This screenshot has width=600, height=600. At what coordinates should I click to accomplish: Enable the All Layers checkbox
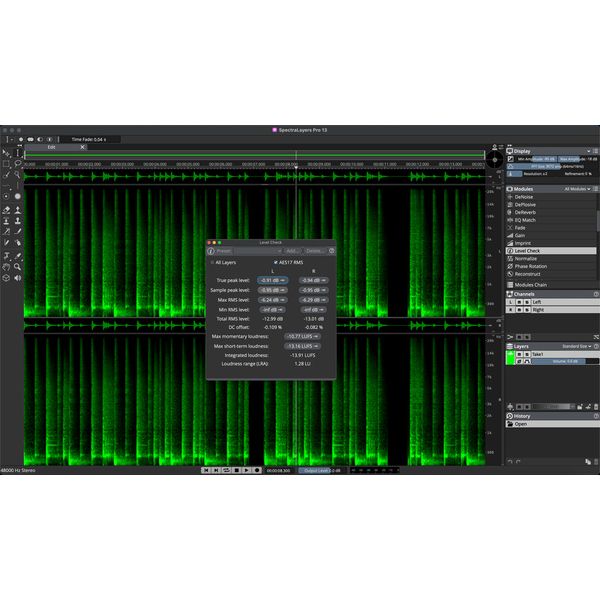[212, 262]
